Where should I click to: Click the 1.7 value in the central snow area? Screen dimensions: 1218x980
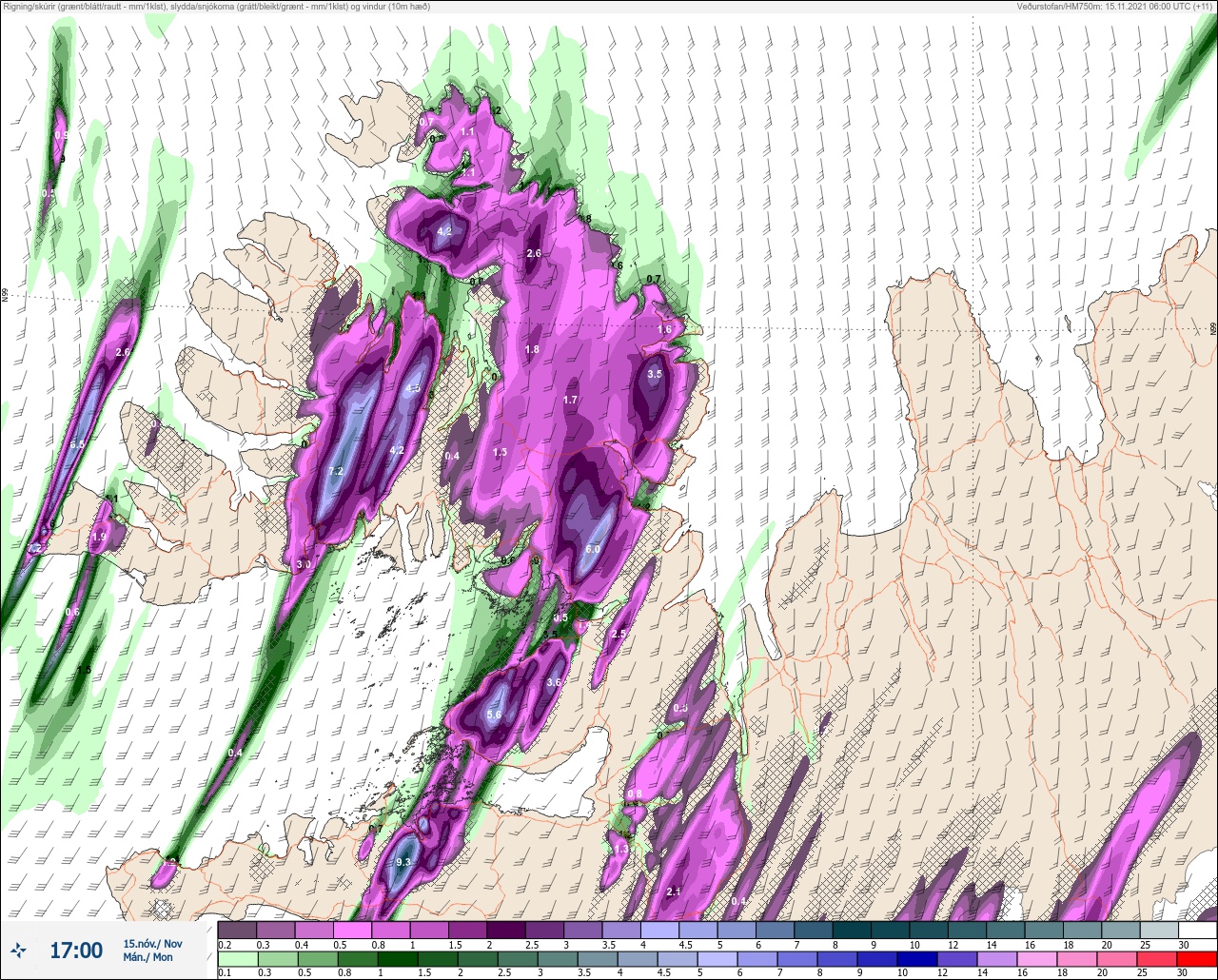tap(570, 400)
